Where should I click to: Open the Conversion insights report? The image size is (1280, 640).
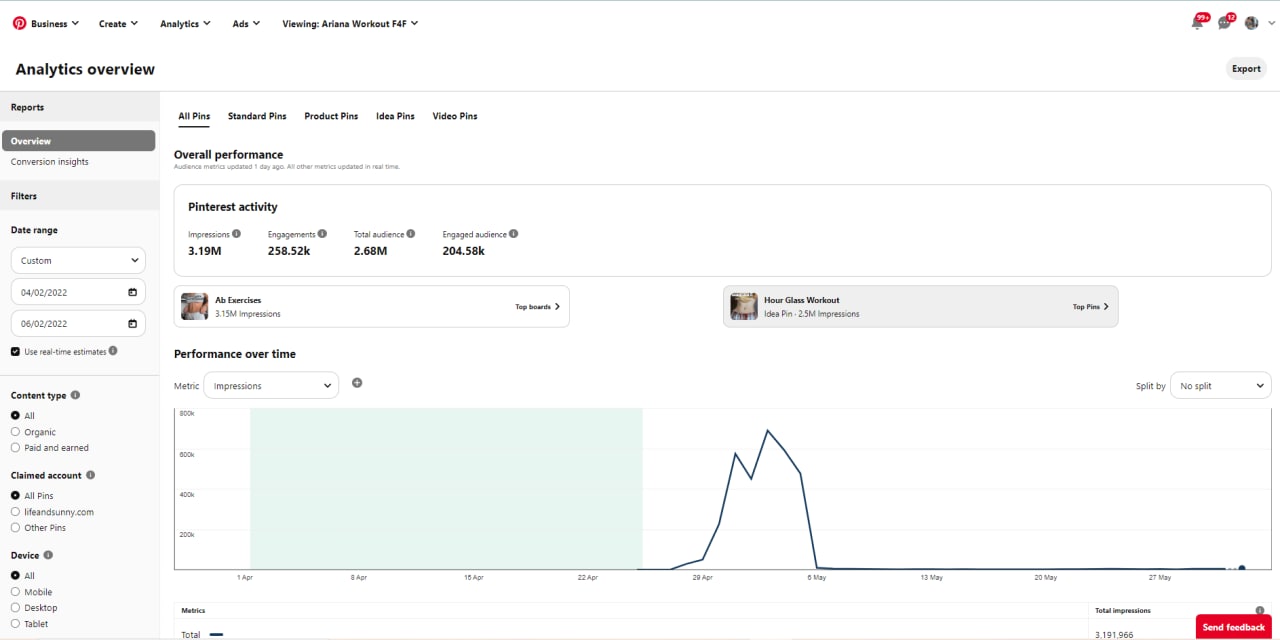pos(50,162)
